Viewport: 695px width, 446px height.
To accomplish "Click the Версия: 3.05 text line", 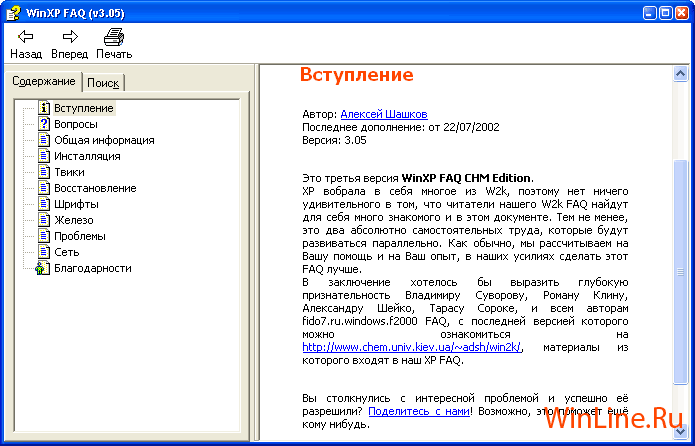I will [334, 140].
